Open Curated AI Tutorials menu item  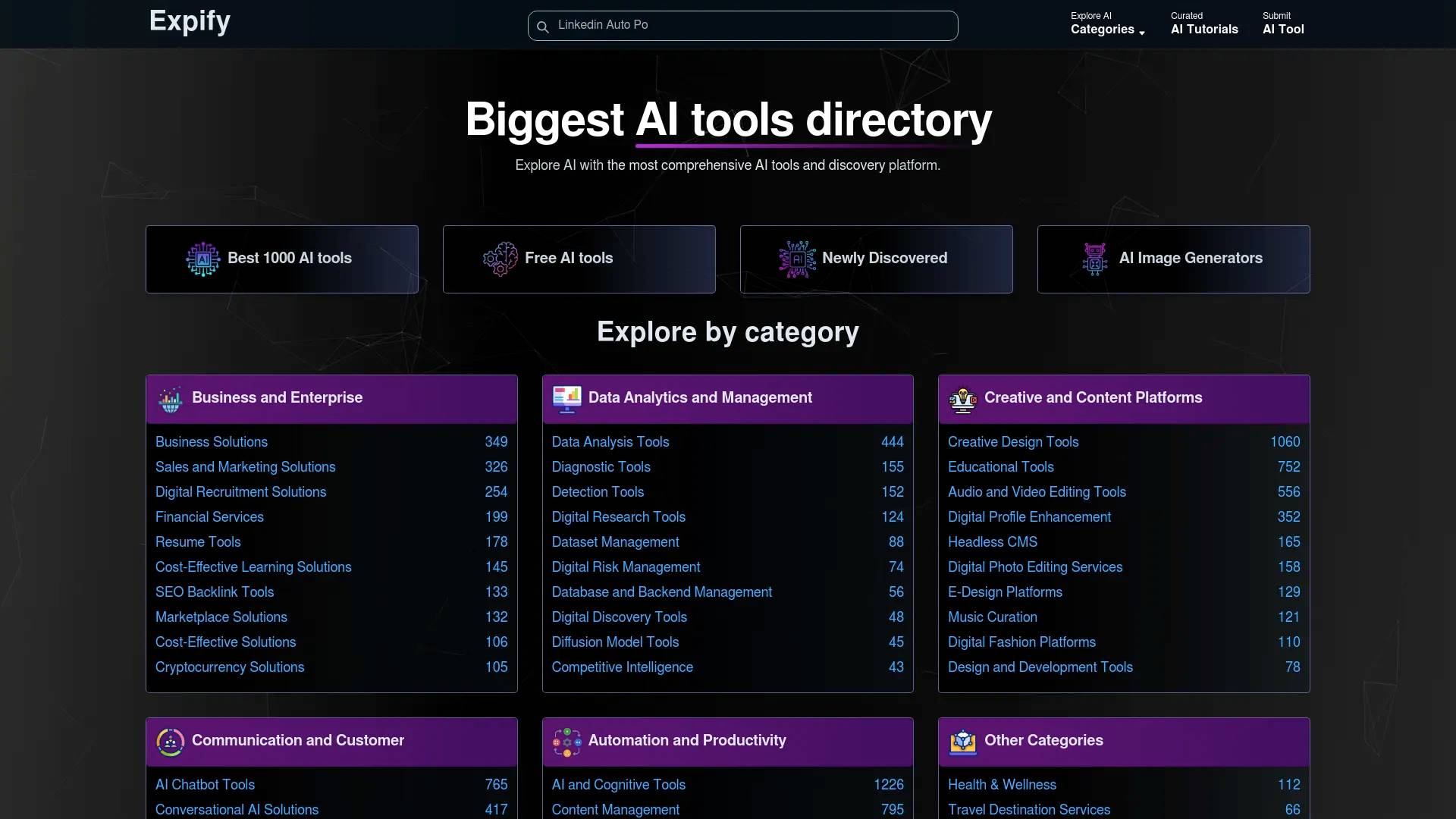click(1204, 24)
